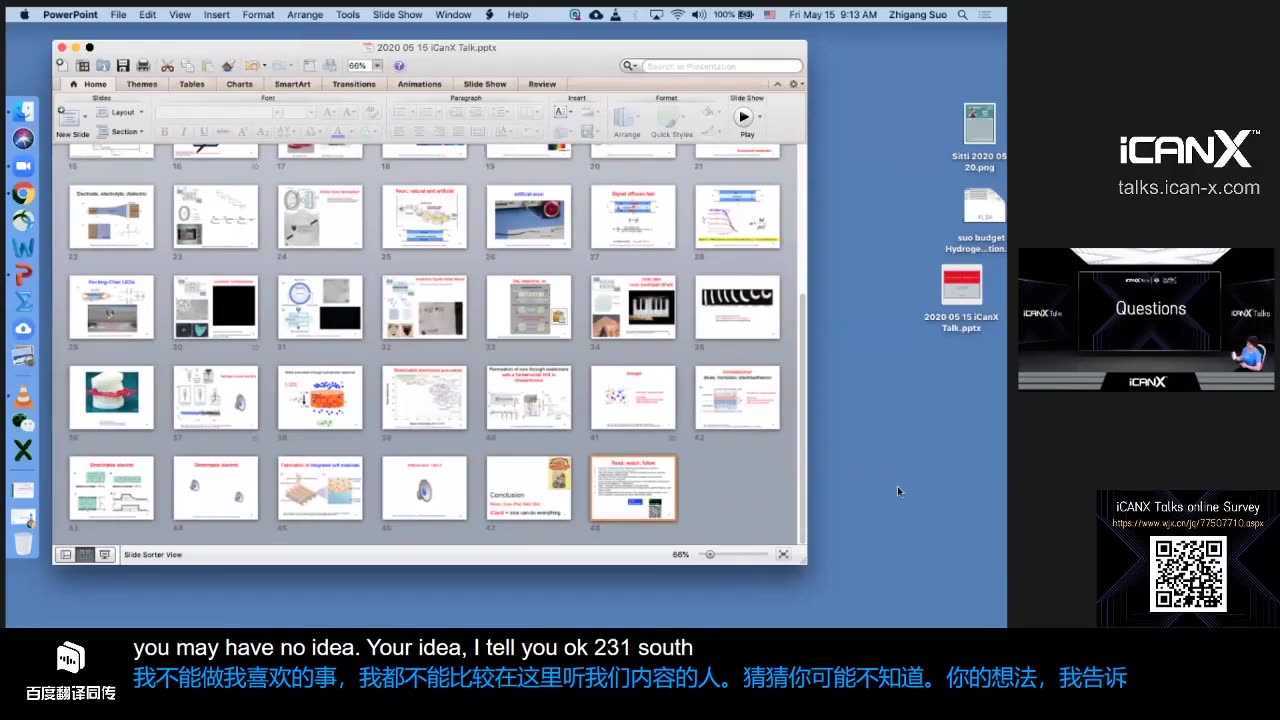Click the Print icon in toolbar
1280x720 pixels.
pyautogui.click(x=143, y=66)
